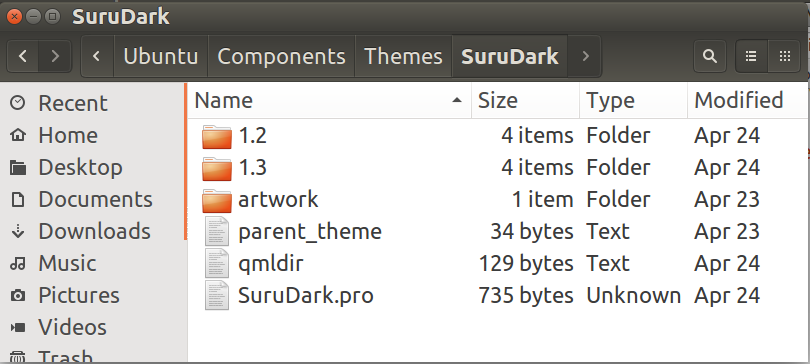Click the Unknown type cell
This screenshot has width=810, height=364.
(x=633, y=296)
